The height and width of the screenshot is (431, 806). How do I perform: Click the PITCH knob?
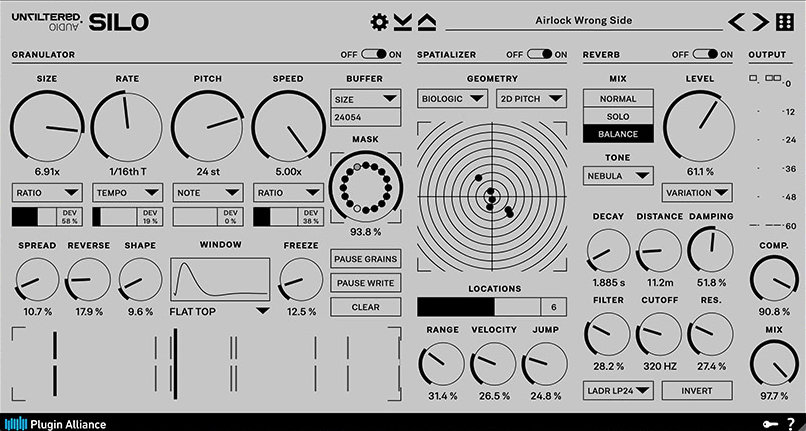coord(208,127)
